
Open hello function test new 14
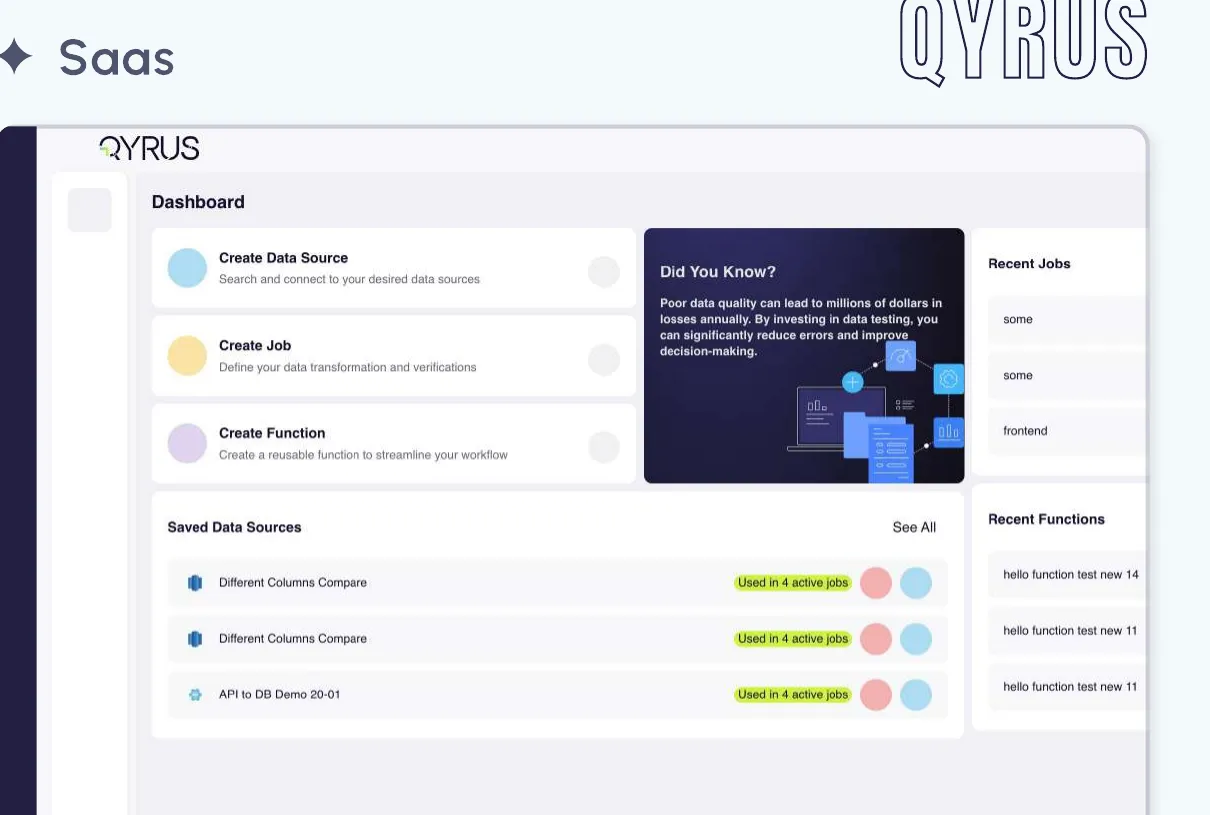pos(1067,575)
